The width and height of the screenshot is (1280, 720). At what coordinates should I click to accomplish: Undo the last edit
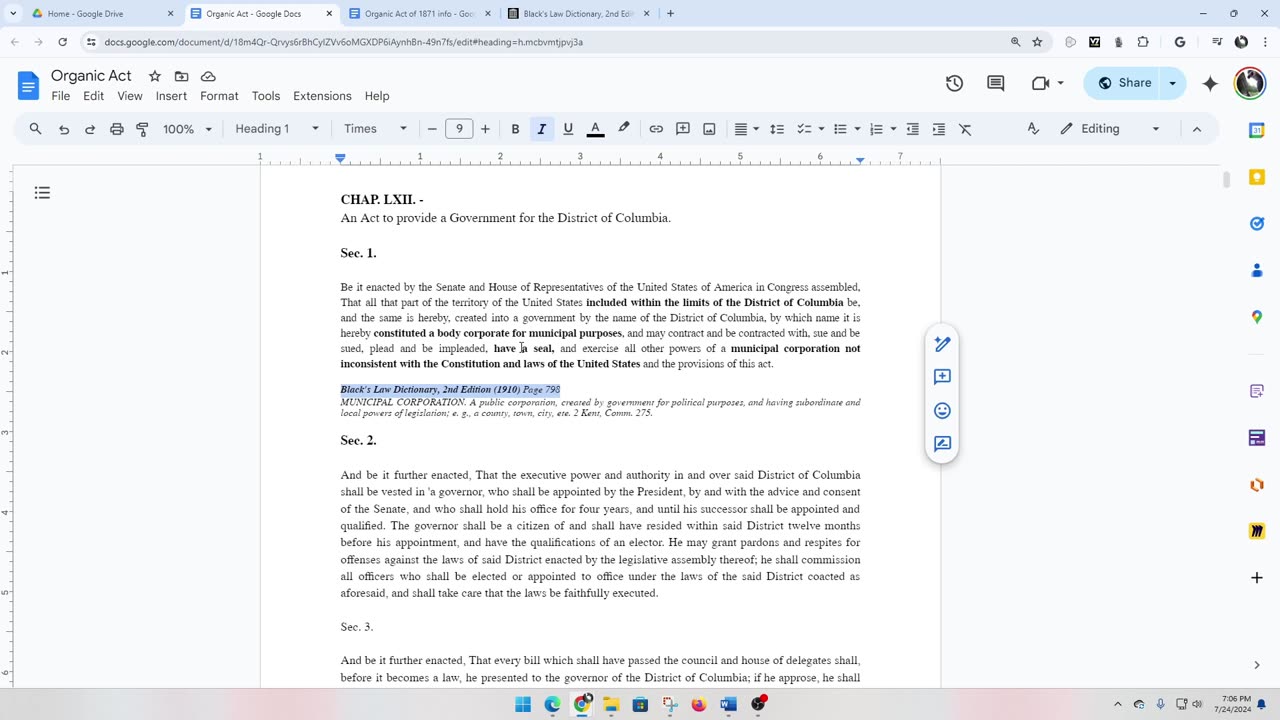click(x=64, y=129)
